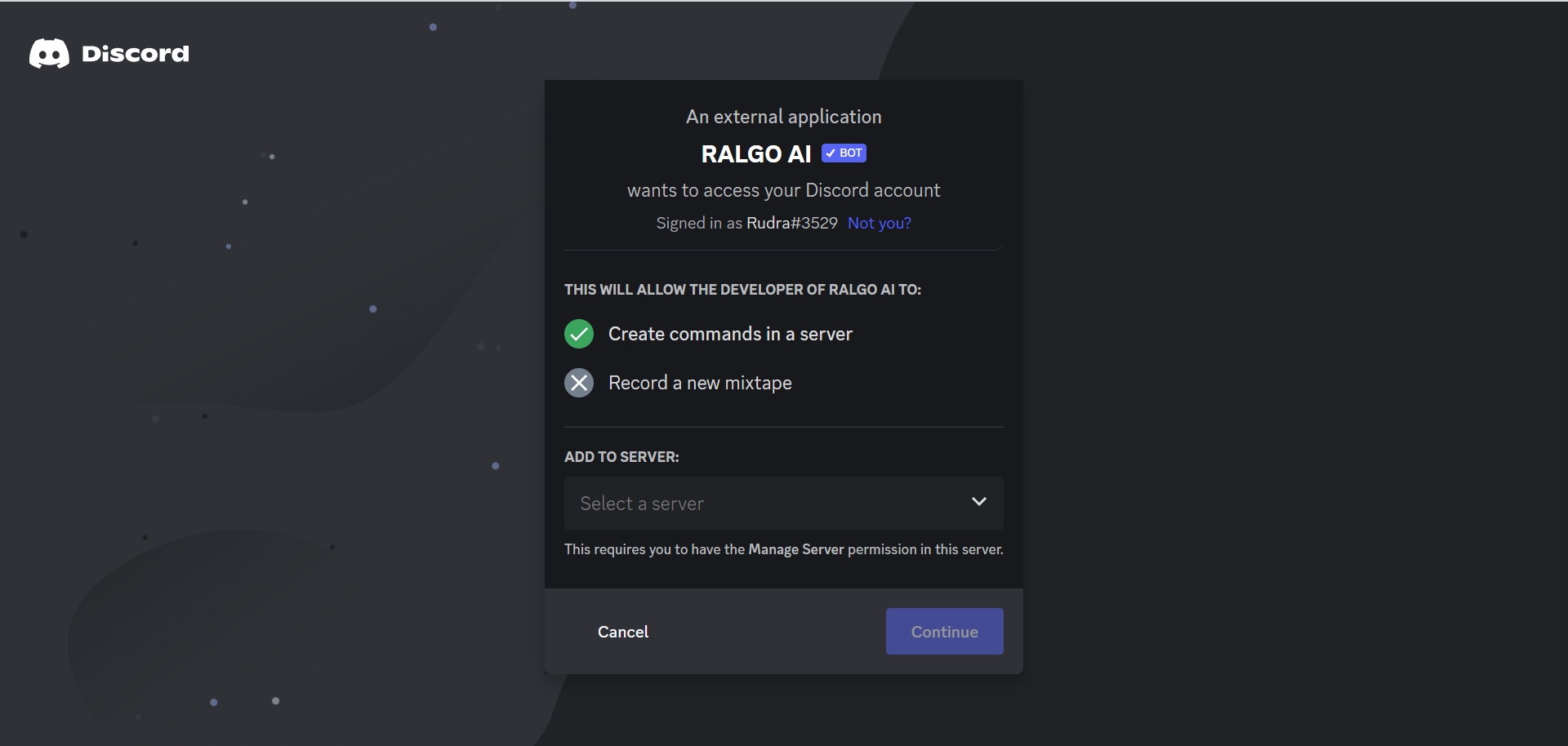Click the RALGO AI application name
This screenshot has height=746, width=1568.
pyautogui.click(x=755, y=154)
